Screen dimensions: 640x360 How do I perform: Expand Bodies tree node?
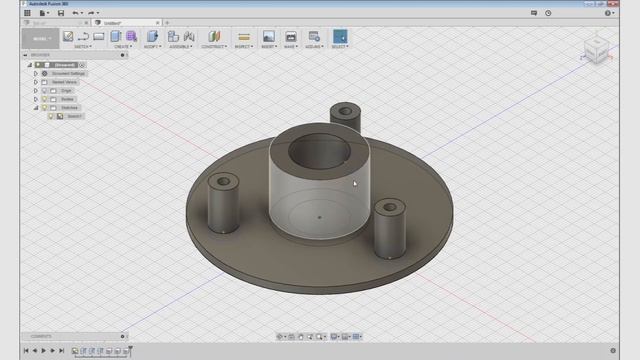(36, 99)
